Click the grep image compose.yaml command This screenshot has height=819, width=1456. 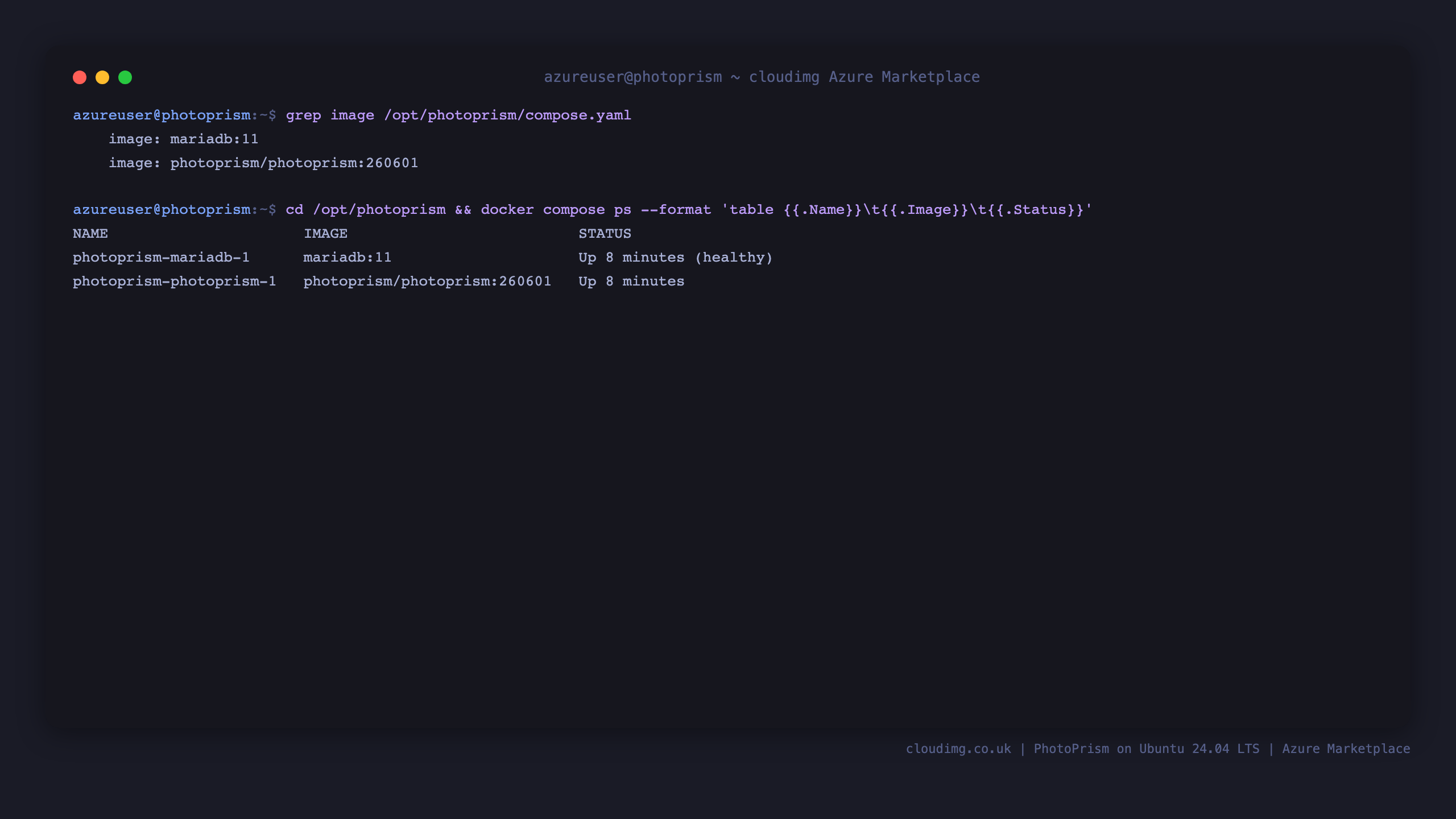458,115
